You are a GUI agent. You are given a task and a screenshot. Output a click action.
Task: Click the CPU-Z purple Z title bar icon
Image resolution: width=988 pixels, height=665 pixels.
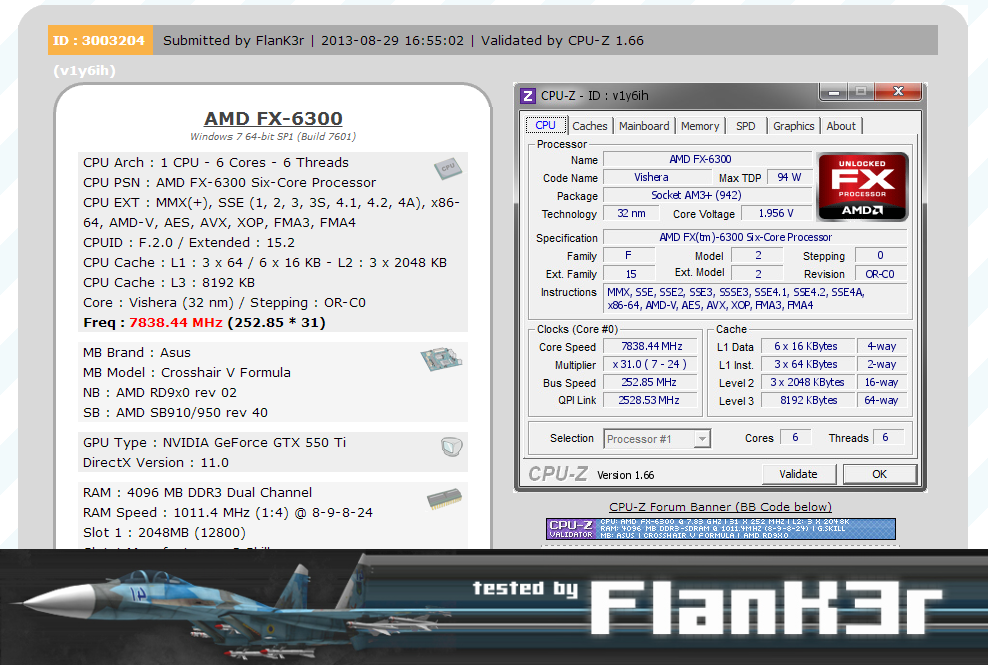pos(527,96)
